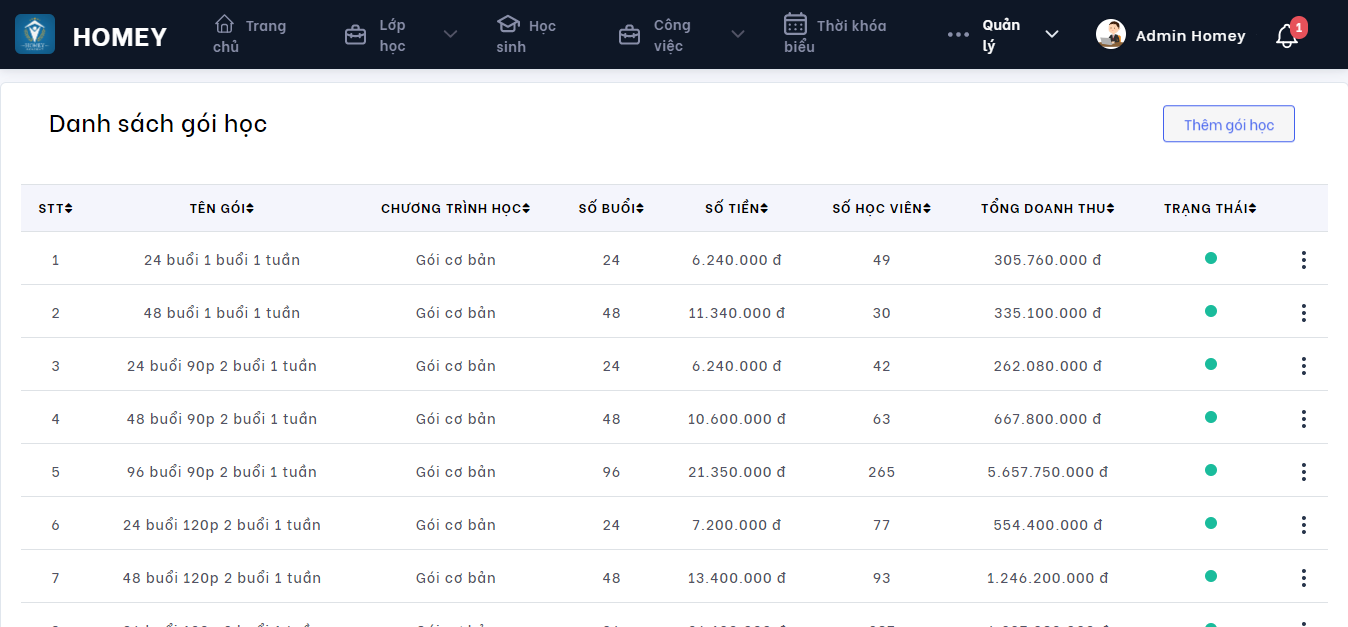This screenshot has width=1348, height=627.
Task: Click the Thêm gói học button
Action: [x=1228, y=124]
